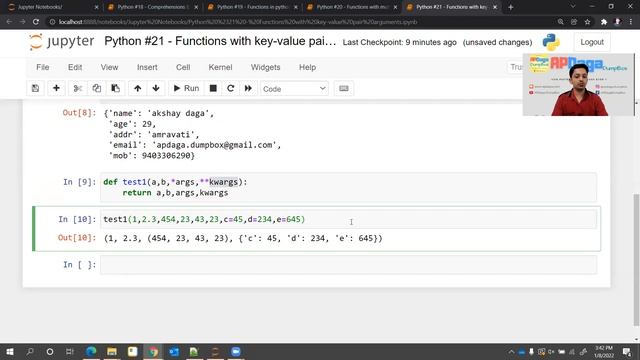Switch to the Python #18 Comprehensions tab
This screenshot has width=640, height=360.
(152, 7)
